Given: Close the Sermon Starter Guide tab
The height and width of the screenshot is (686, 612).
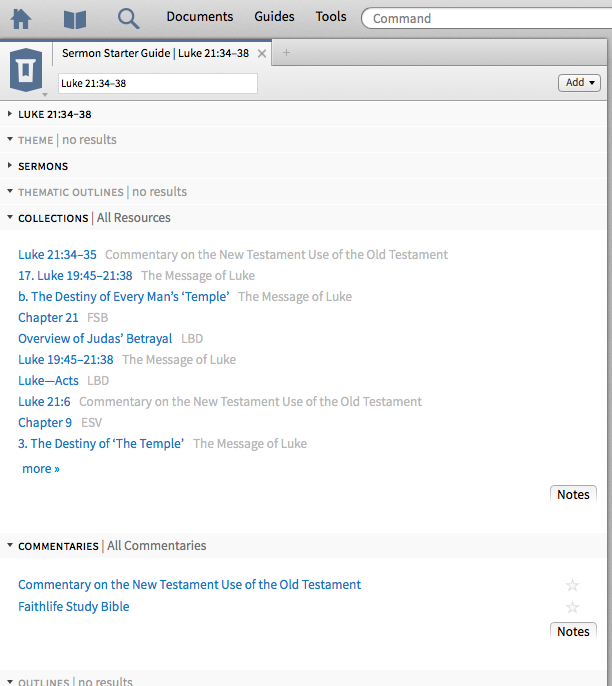Looking at the screenshot, I should pyautogui.click(x=262, y=53).
